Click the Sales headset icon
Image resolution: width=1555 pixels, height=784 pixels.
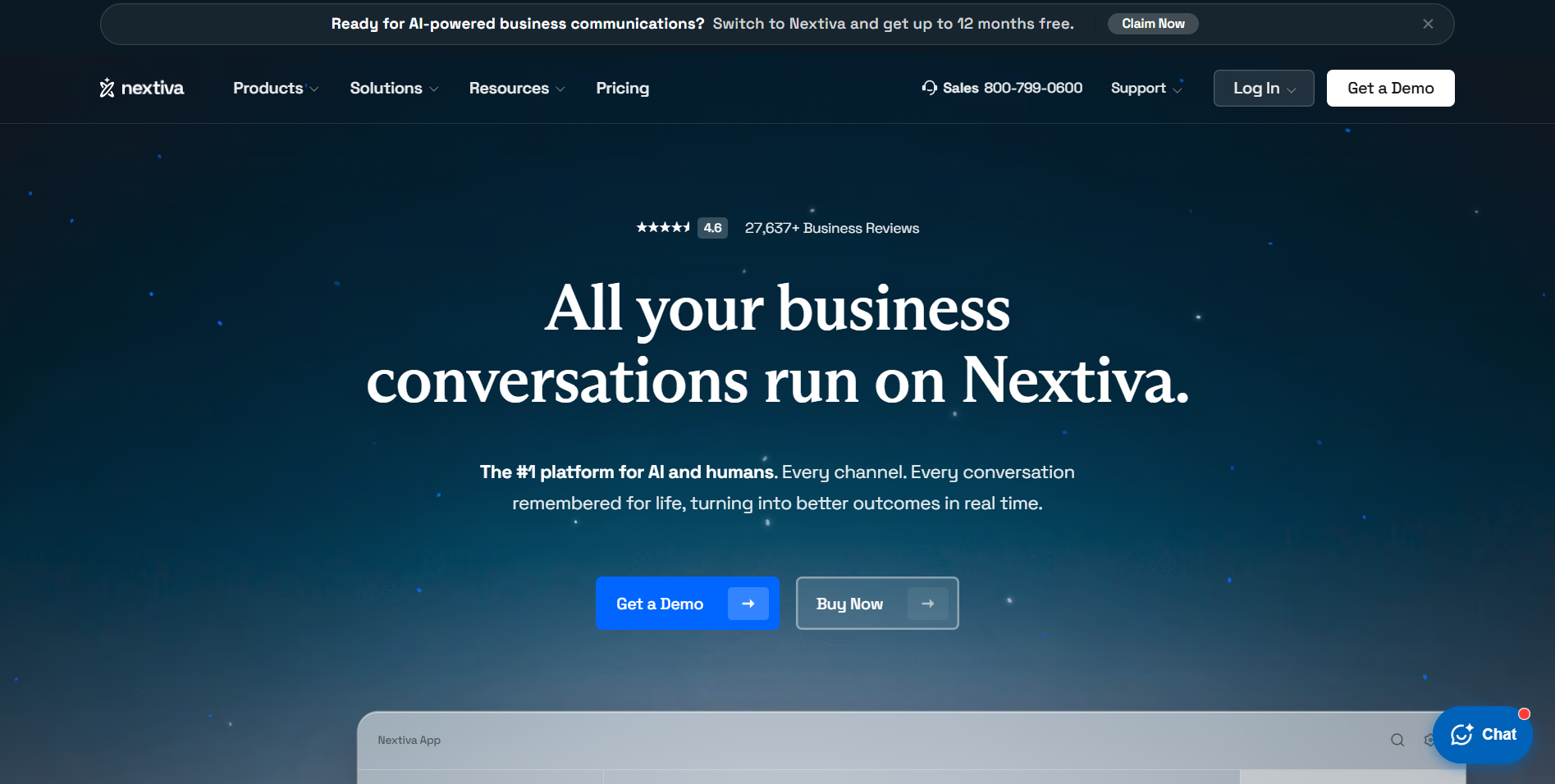coord(929,88)
